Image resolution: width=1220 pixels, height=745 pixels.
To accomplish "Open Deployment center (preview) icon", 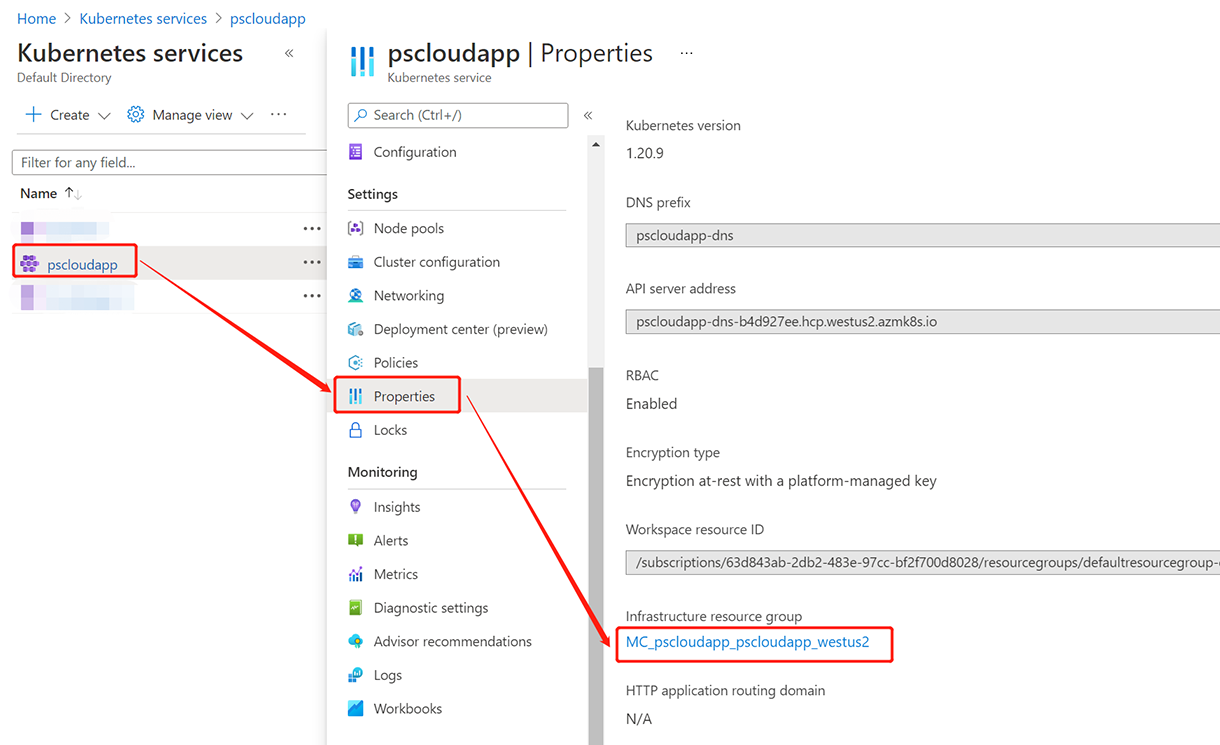I will (x=355, y=329).
